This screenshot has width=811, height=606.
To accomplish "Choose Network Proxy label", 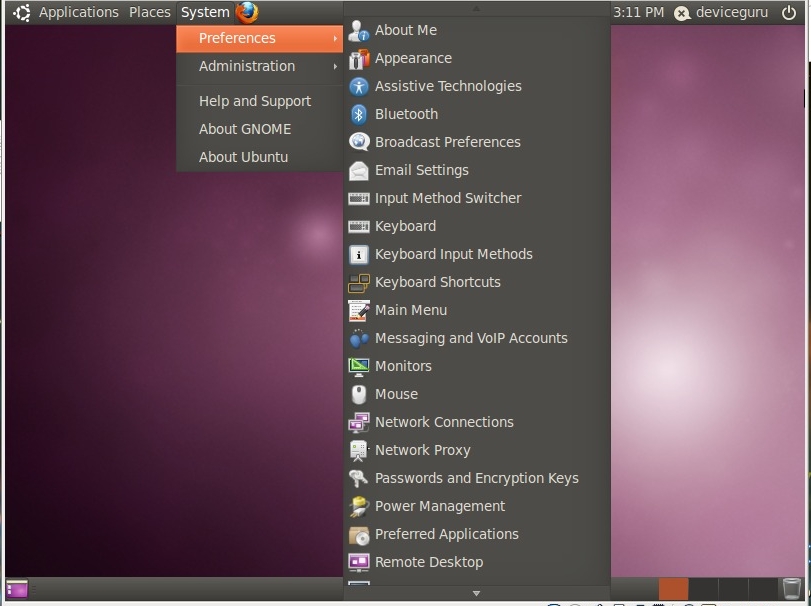I will coord(423,450).
